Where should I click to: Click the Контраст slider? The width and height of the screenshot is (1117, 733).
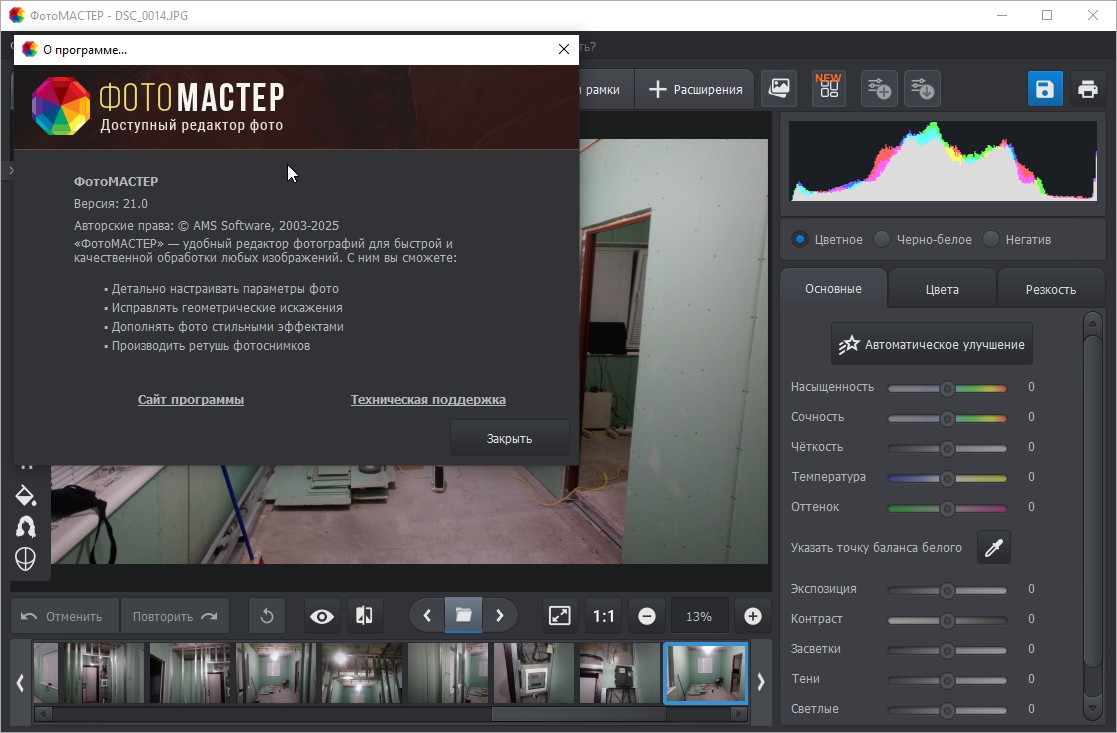(x=947, y=620)
